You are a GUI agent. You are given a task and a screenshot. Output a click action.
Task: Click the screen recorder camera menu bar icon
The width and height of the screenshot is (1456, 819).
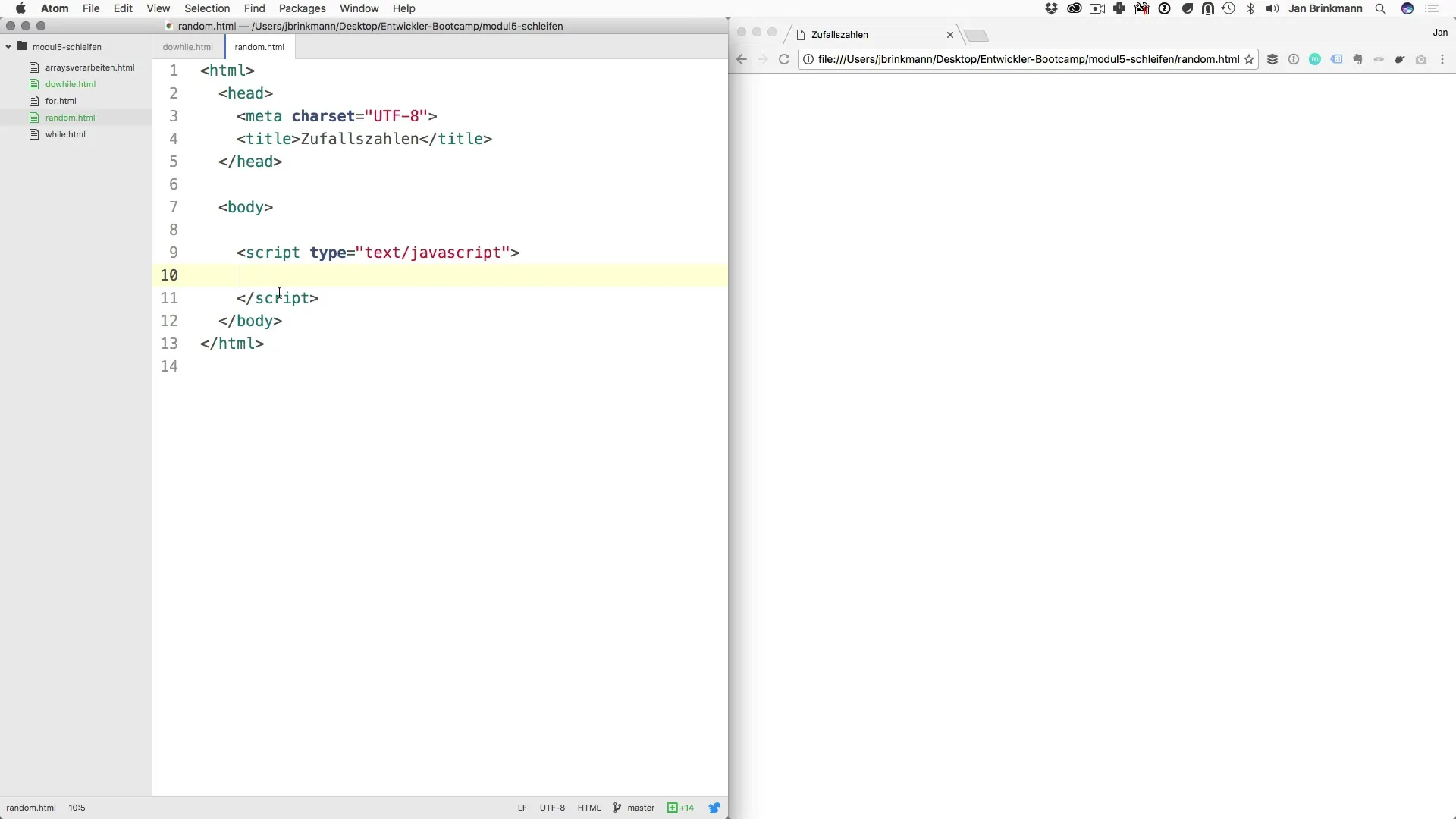1097,8
